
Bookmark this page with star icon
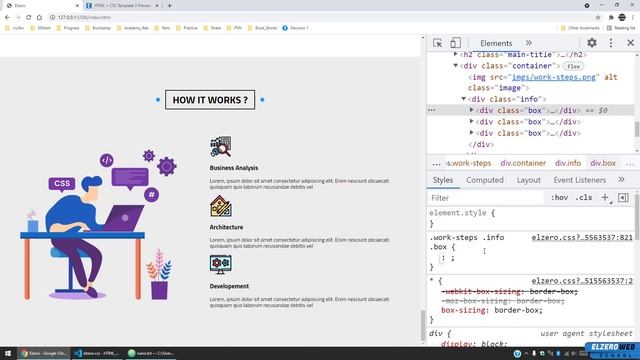click(598, 17)
